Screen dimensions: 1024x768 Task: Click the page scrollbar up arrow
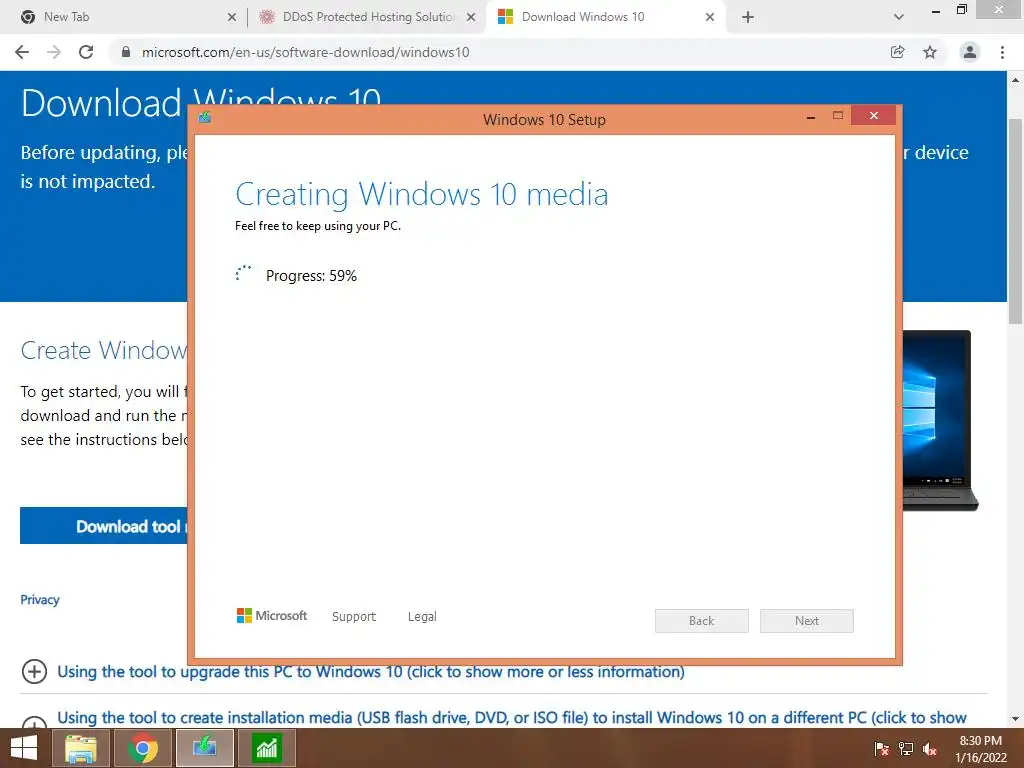[1015, 80]
